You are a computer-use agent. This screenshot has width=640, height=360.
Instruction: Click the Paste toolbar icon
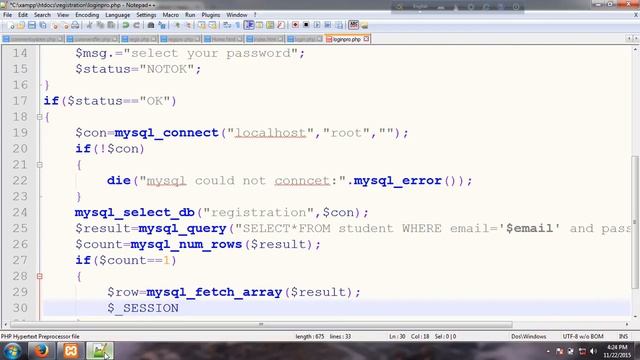111,25
